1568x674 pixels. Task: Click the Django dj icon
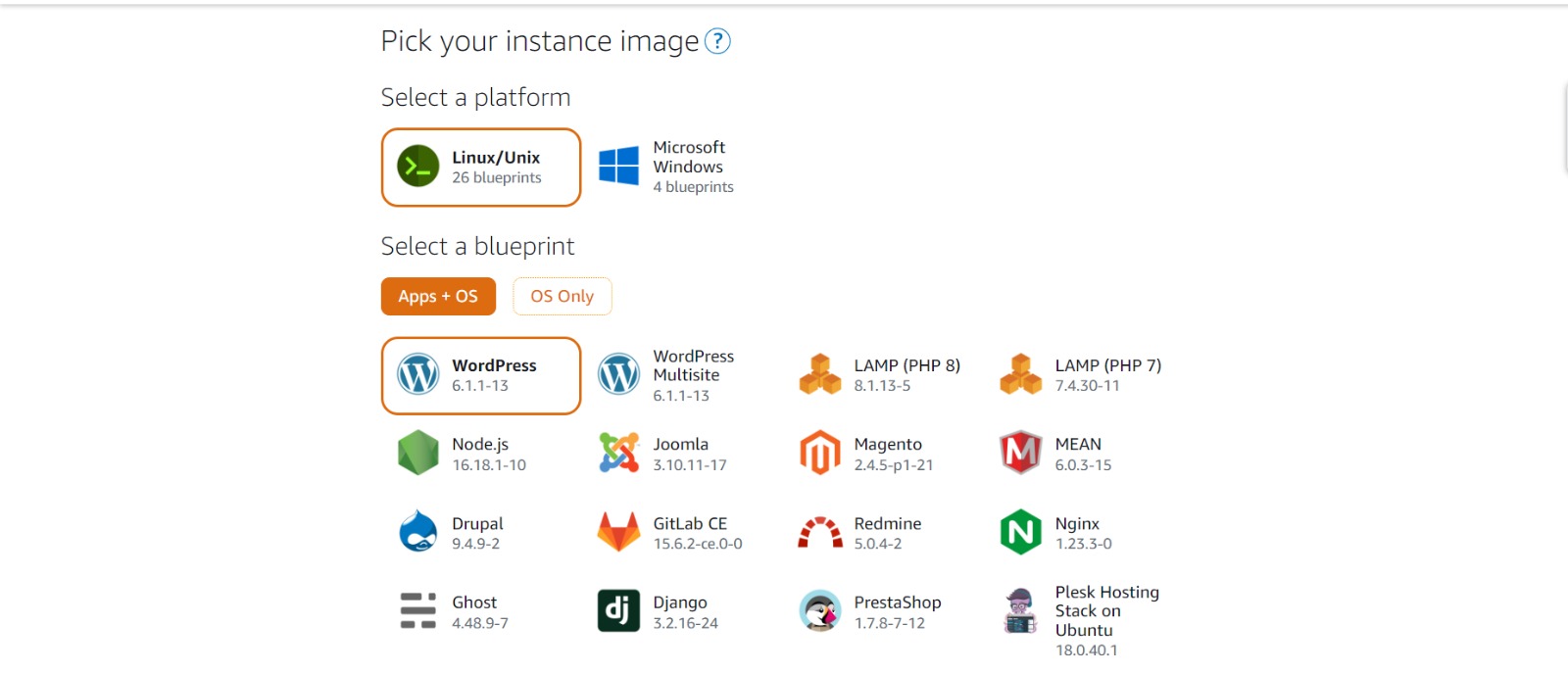pos(618,610)
